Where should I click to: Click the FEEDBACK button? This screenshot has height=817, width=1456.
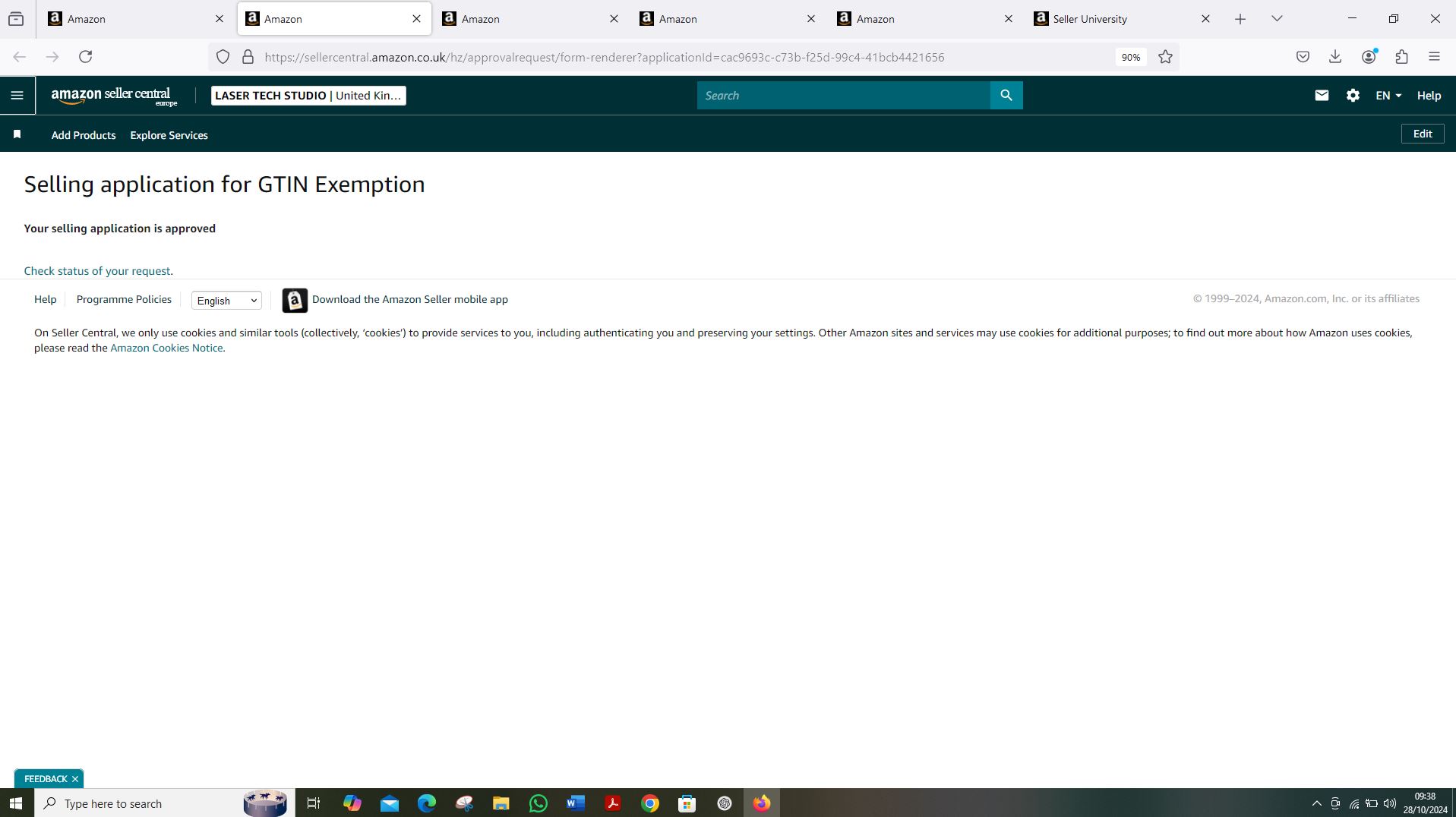pyautogui.click(x=46, y=779)
